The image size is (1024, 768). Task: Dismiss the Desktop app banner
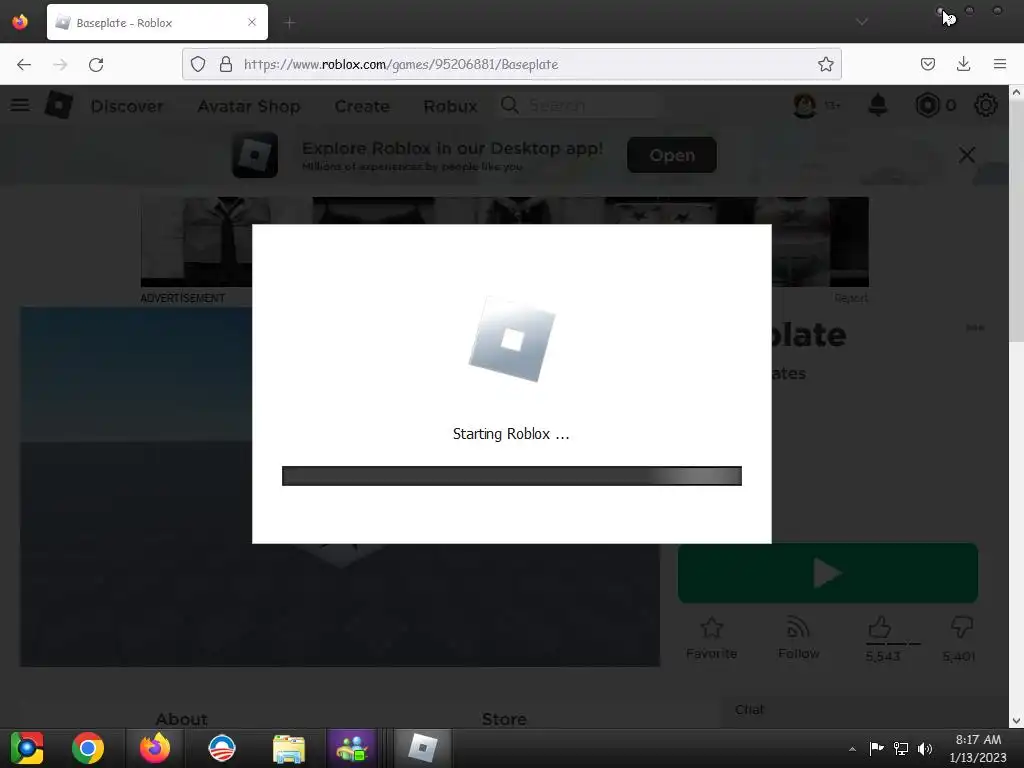[x=967, y=155]
